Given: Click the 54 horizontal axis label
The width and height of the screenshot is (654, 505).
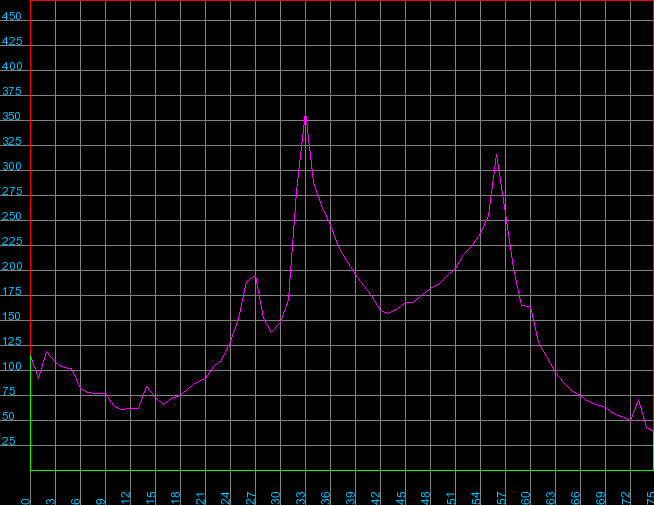Looking at the screenshot, I should coord(476,498).
